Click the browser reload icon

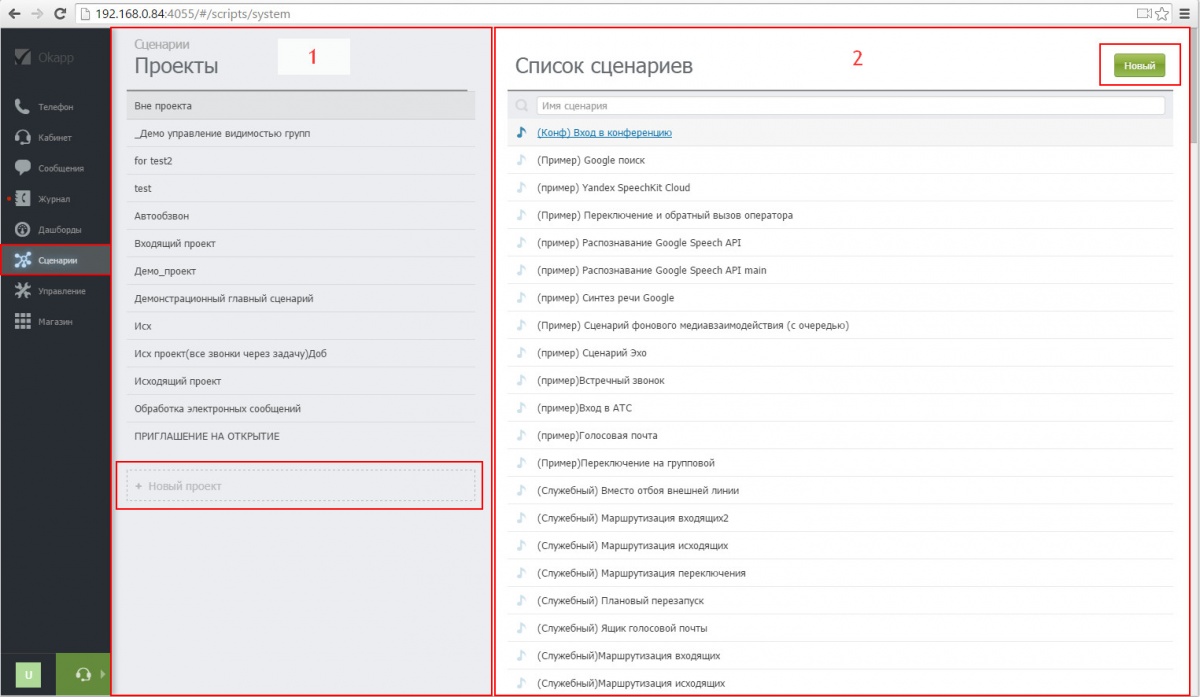coord(60,14)
